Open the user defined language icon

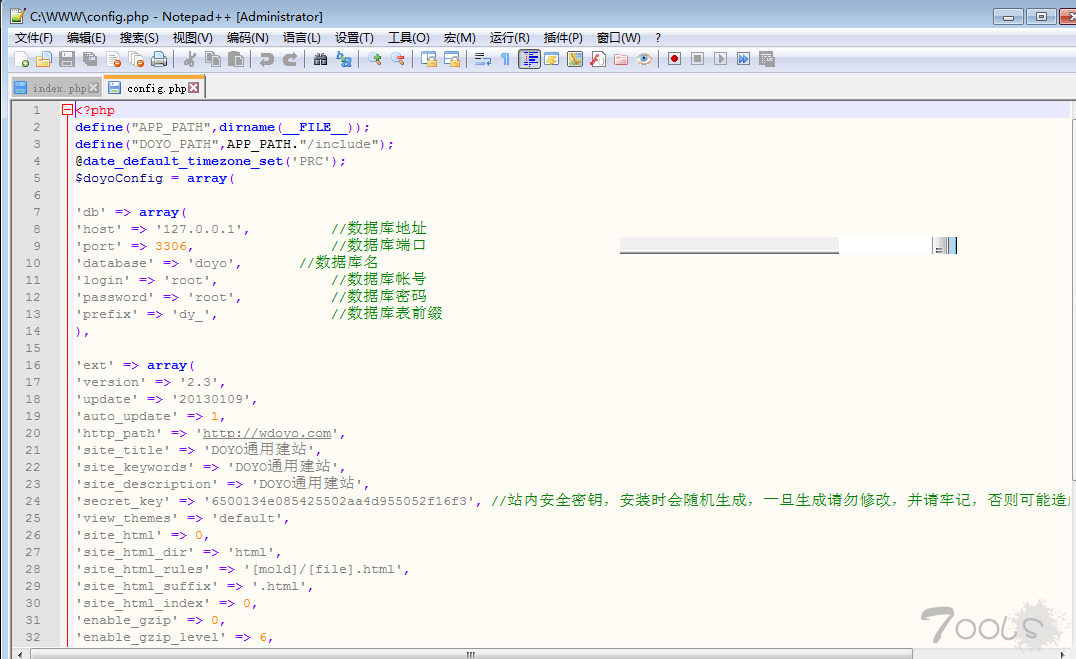pyautogui.click(x=552, y=60)
